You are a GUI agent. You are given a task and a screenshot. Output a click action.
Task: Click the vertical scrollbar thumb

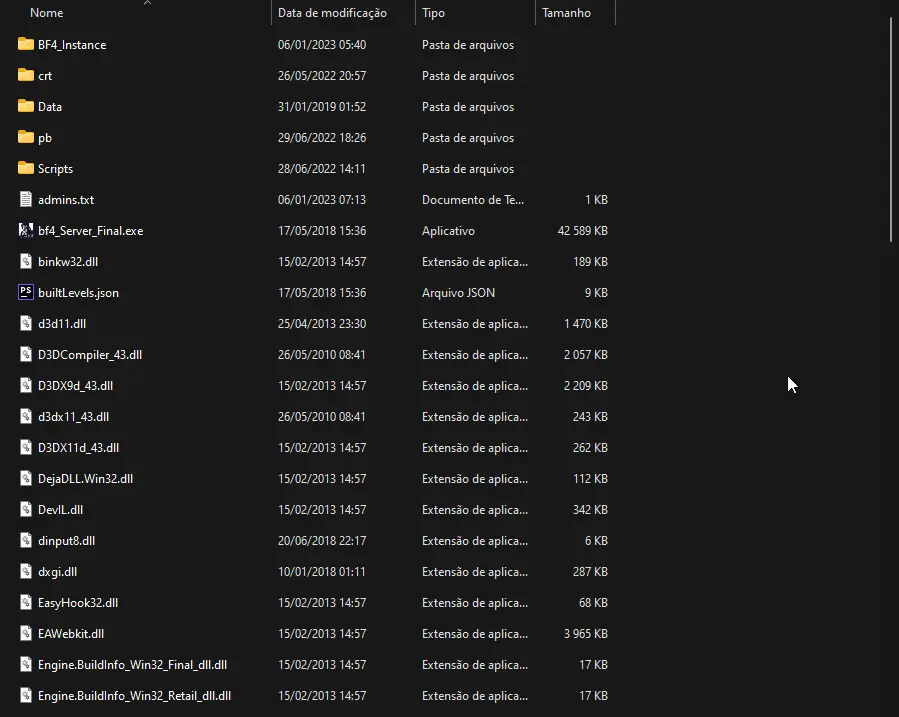click(x=891, y=130)
